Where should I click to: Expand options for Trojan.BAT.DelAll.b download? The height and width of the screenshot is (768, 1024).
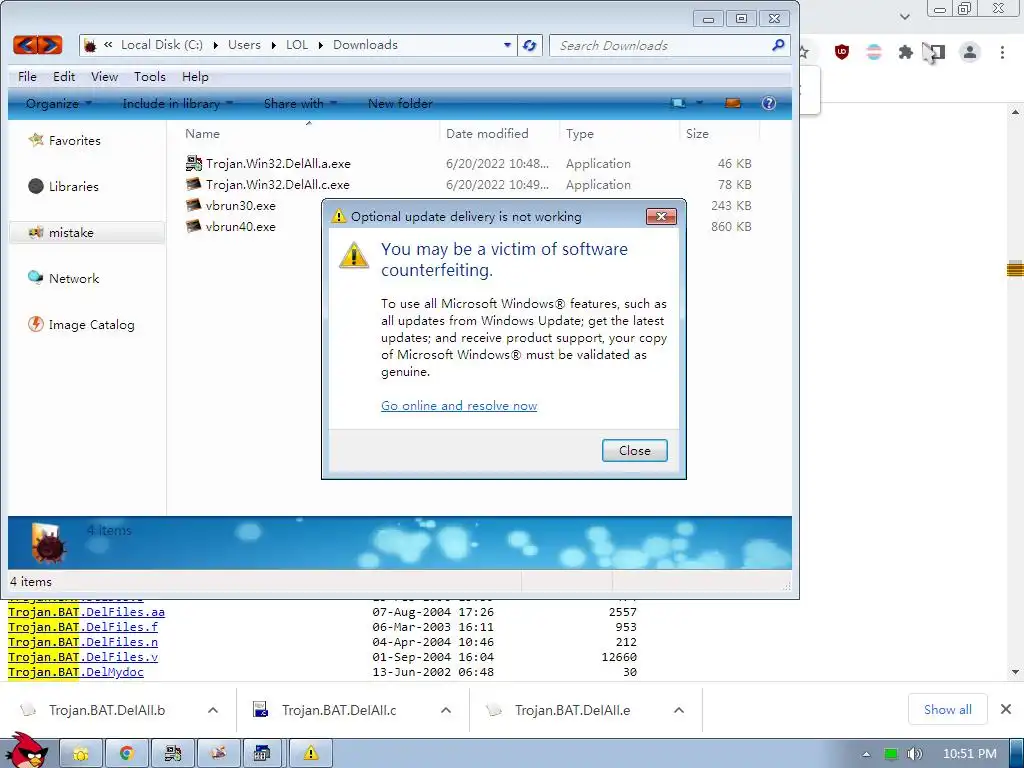213,710
